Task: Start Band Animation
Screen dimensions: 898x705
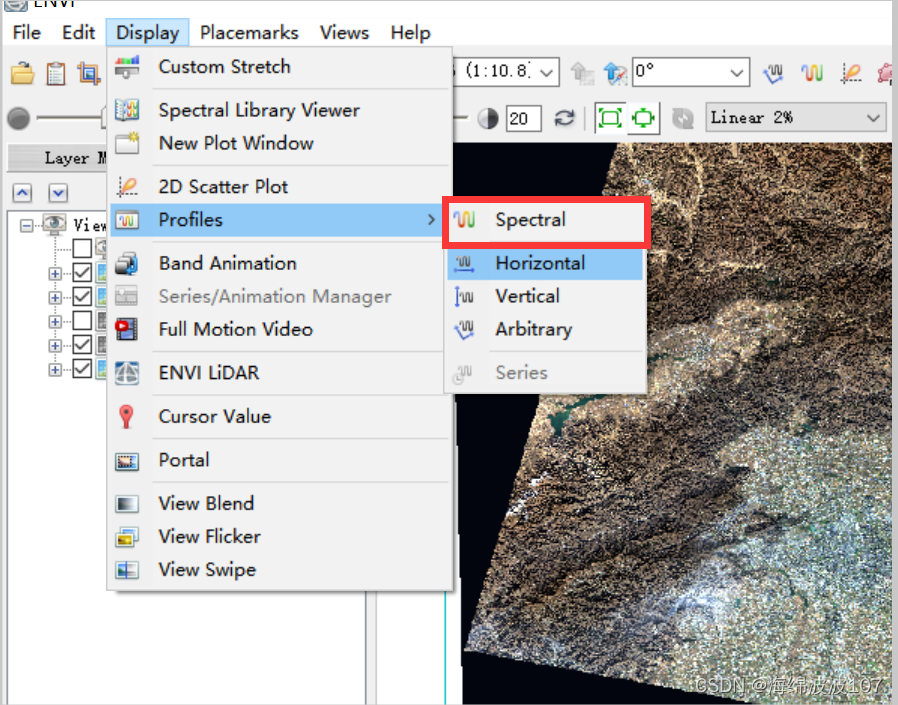Action: 279,263
